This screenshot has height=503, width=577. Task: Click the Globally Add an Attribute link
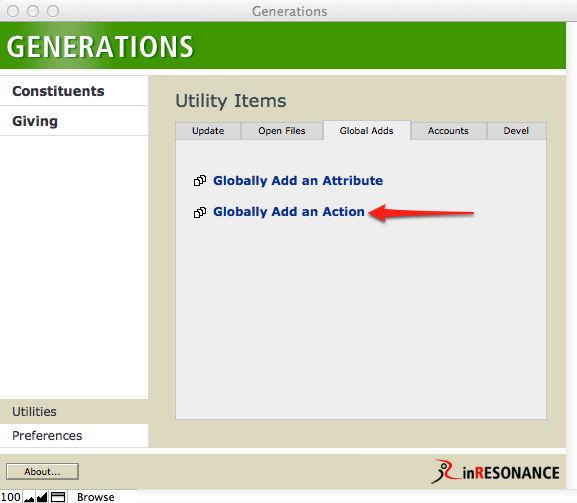(298, 181)
